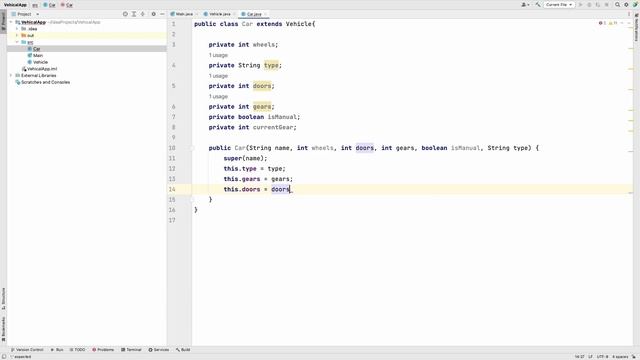
Task: Open the Run tool window
Action: pyautogui.click(x=57, y=350)
